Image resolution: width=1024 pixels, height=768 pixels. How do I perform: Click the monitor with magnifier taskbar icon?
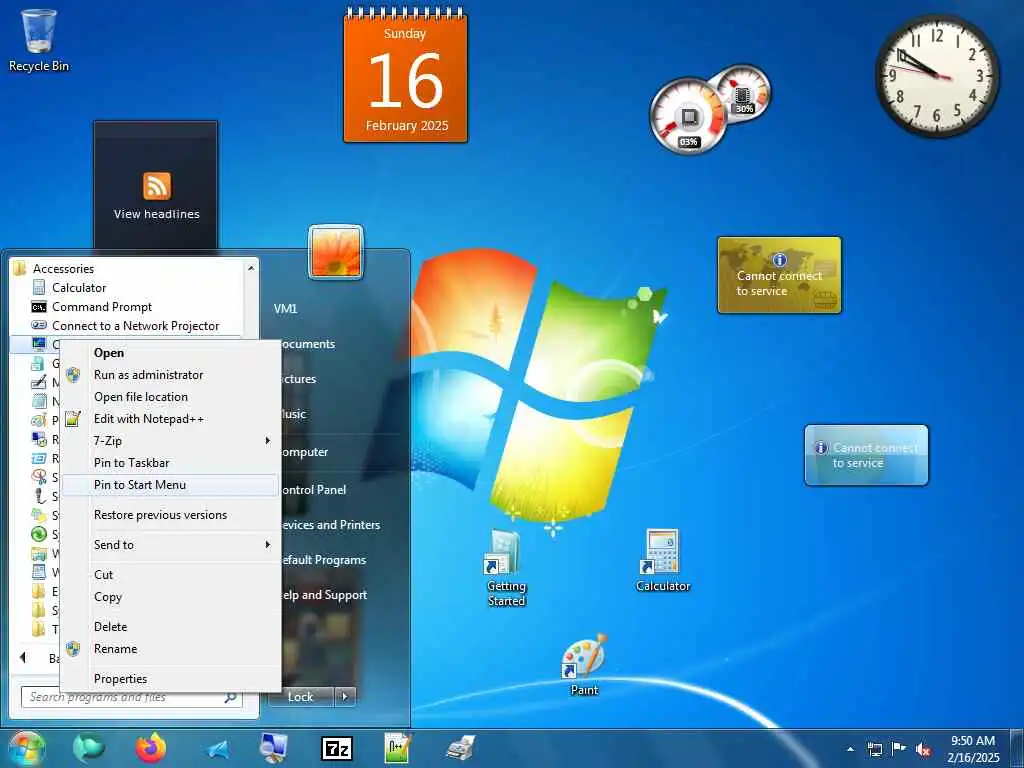coord(273,748)
